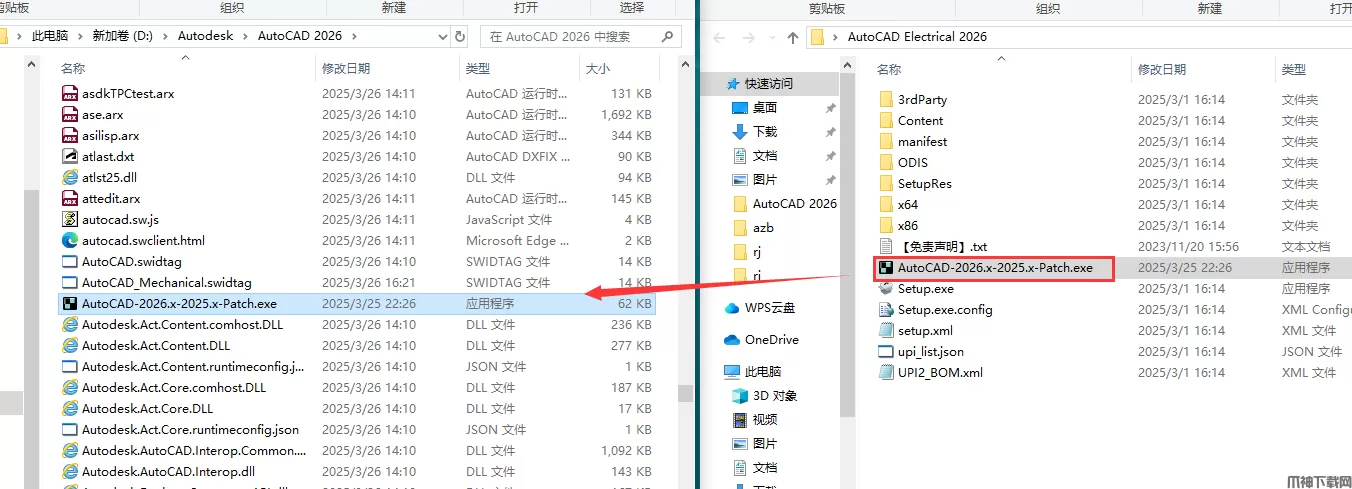1352x489 pixels.
Task: Select the autocad.swclient.html Edge icon
Action: click(x=70, y=240)
